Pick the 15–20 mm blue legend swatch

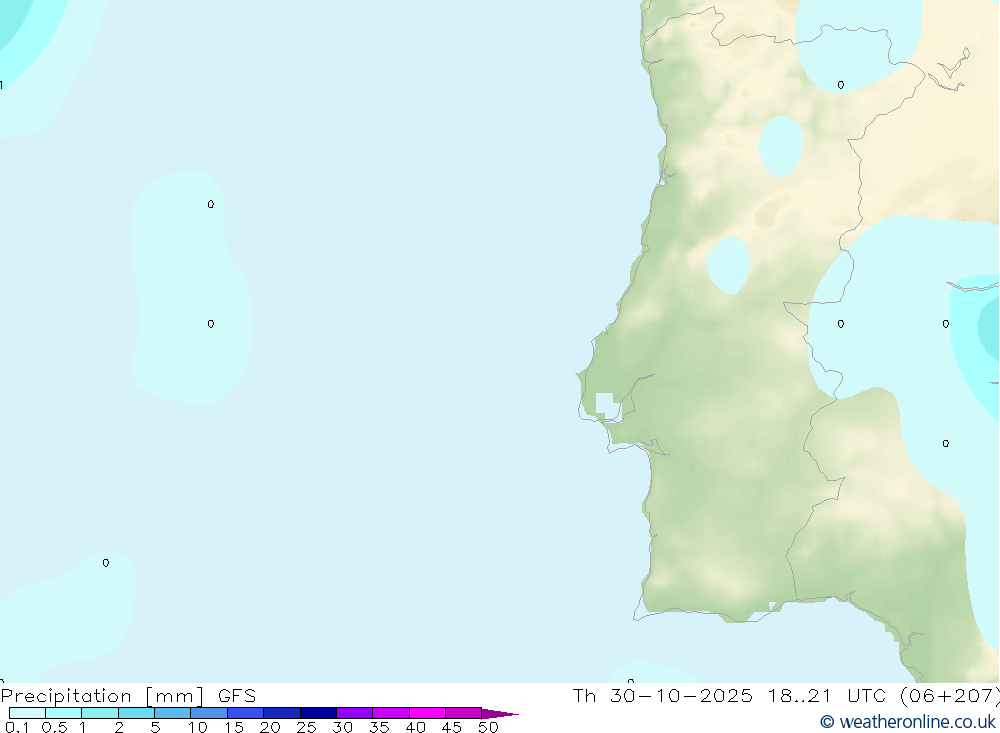[x=246, y=713]
